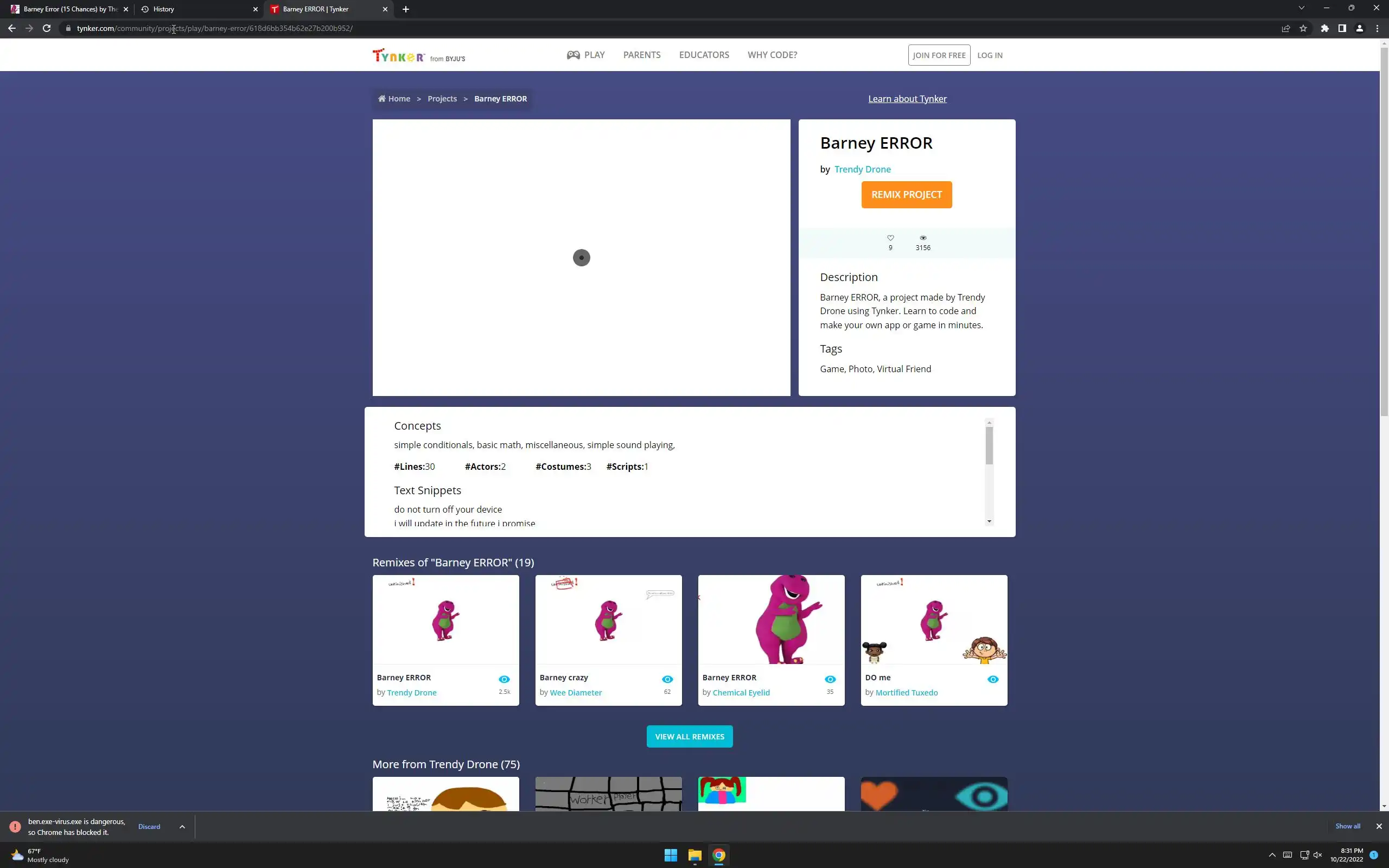Image resolution: width=1389 pixels, height=868 pixels.
Task: Toggle Chrome side panel icon
Action: (1342, 28)
